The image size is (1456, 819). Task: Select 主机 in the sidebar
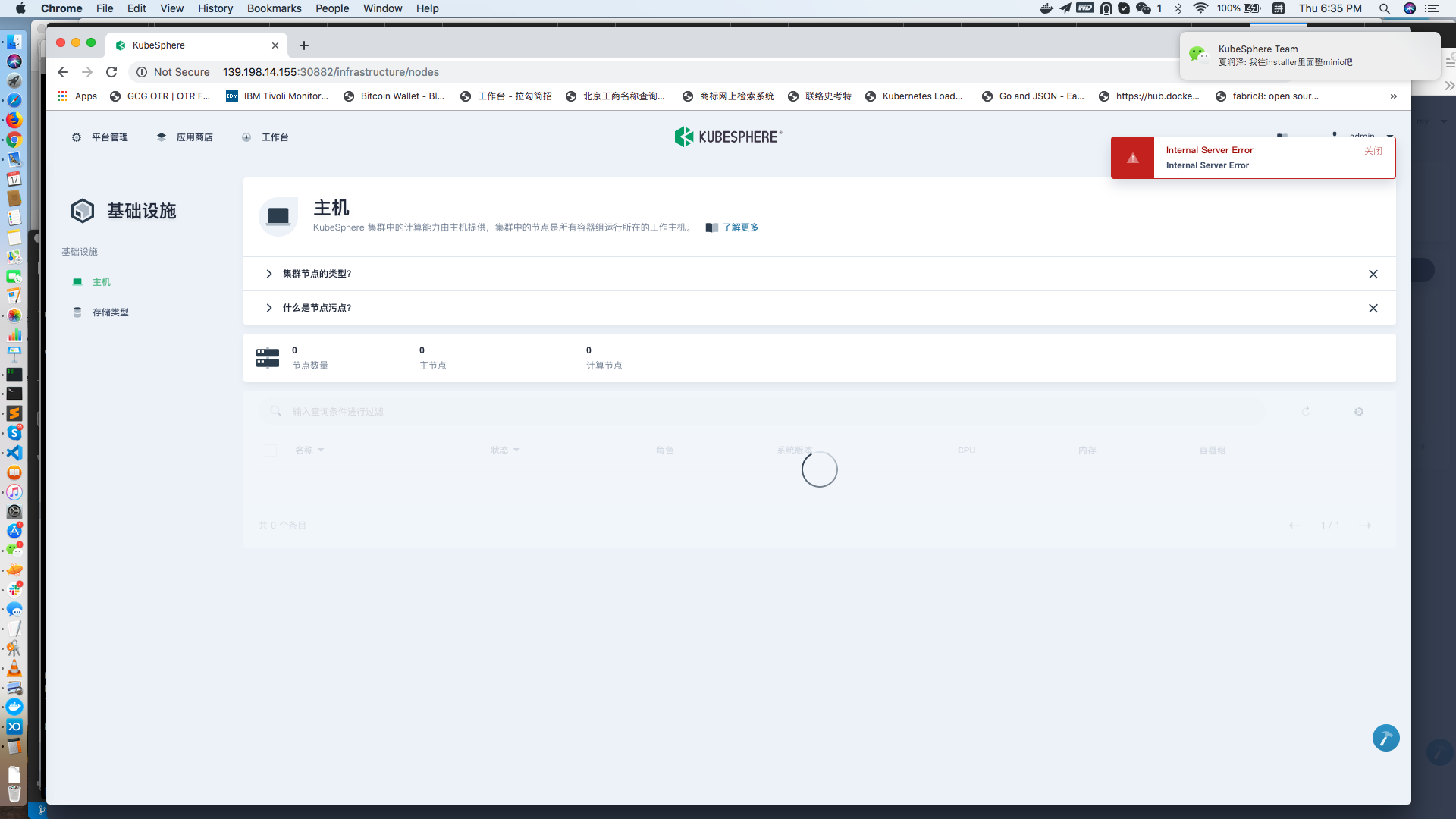pyautogui.click(x=101, y=282)
